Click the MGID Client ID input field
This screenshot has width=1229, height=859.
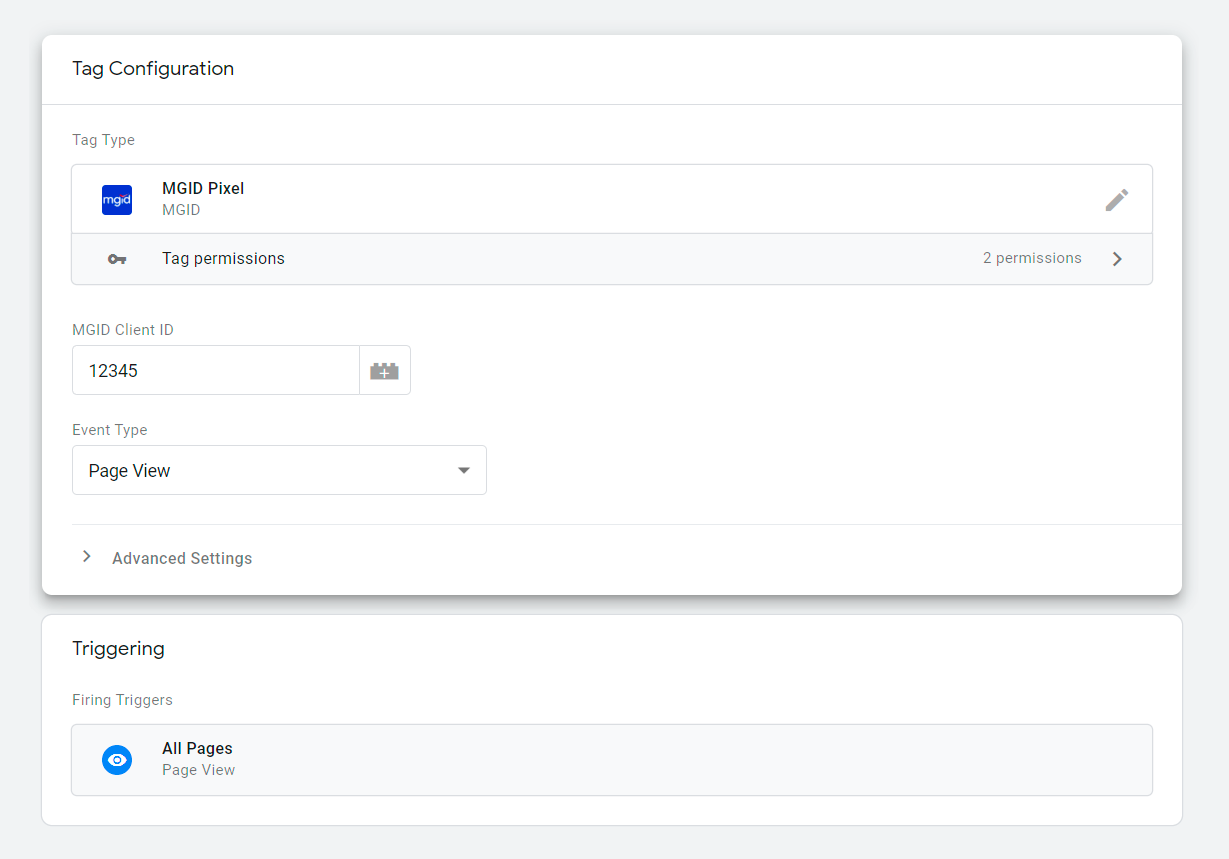pyautogui.click(x=216, y=371)
